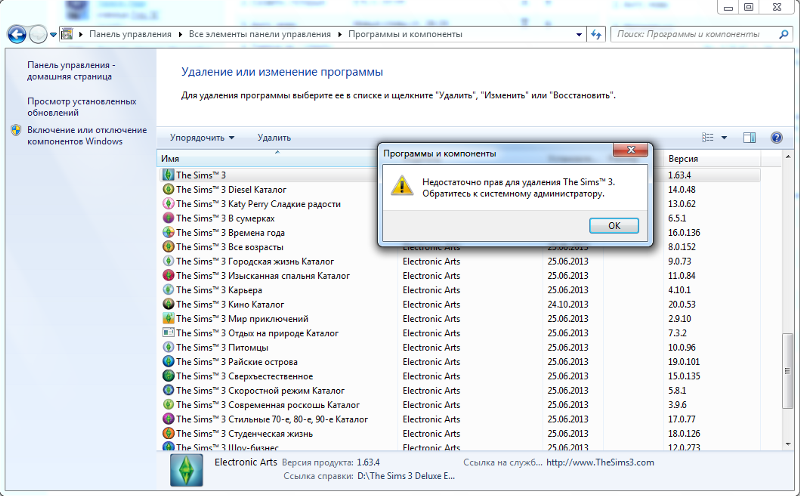This screenshot has width=800, height=496.
Task: Select 'Изысканная спальня Каталог' icon
Action: pyautogui.click(x=168, y=276)
